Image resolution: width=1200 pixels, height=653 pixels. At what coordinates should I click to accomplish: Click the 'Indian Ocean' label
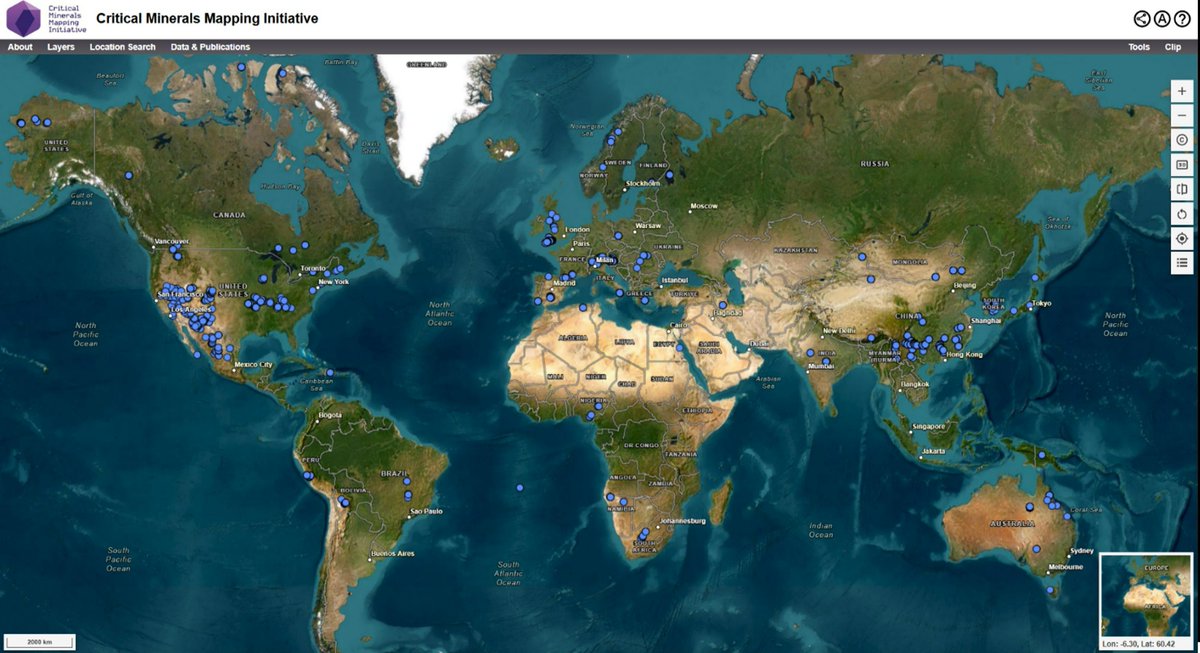[821, 530]
